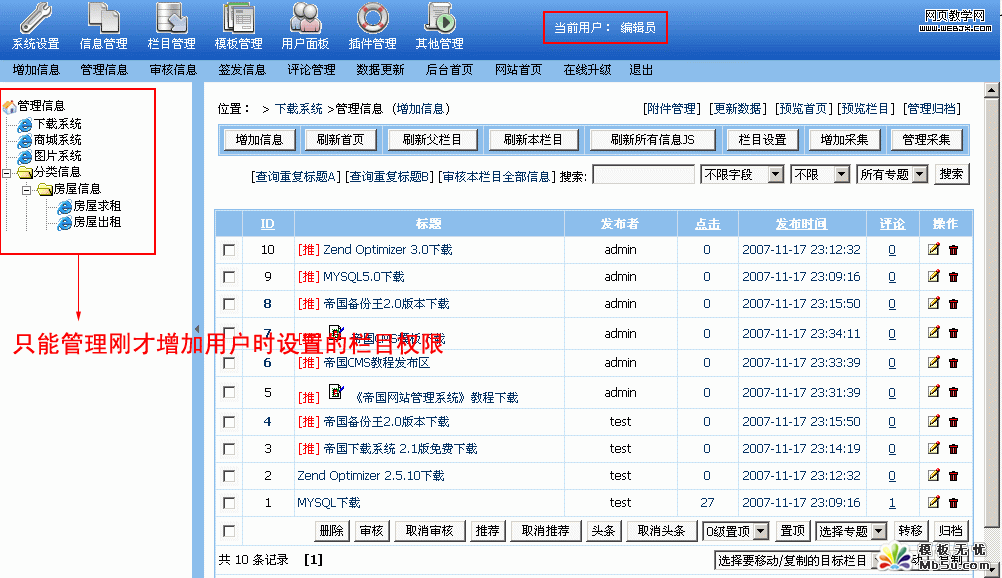This screenshot has height=578, width=1002.
Task: Click 数据更新 in the menu bar
Action: [x=380, y=70]
